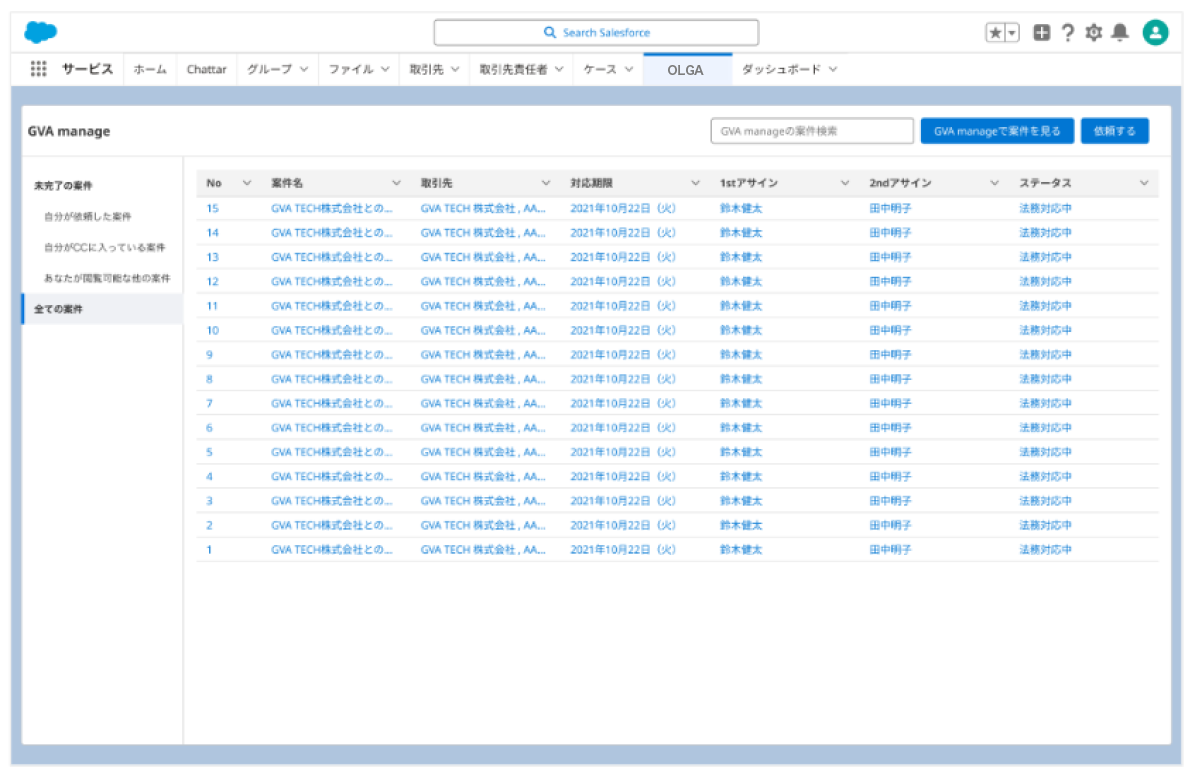The width and height of the screenshot is (1195, 781).
Task: Sort by the 案件名 column header
Action: coord(287,183)
